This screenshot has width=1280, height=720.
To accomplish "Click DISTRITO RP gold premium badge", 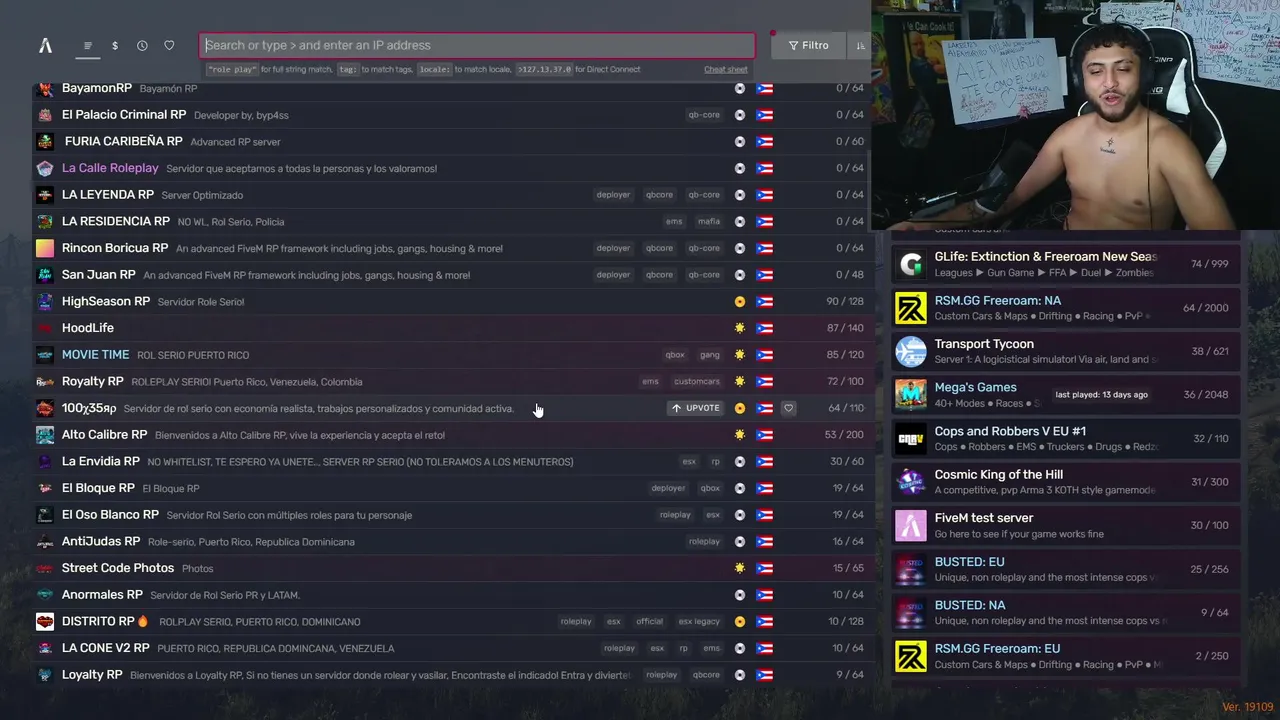I will (x=740, y=621).
